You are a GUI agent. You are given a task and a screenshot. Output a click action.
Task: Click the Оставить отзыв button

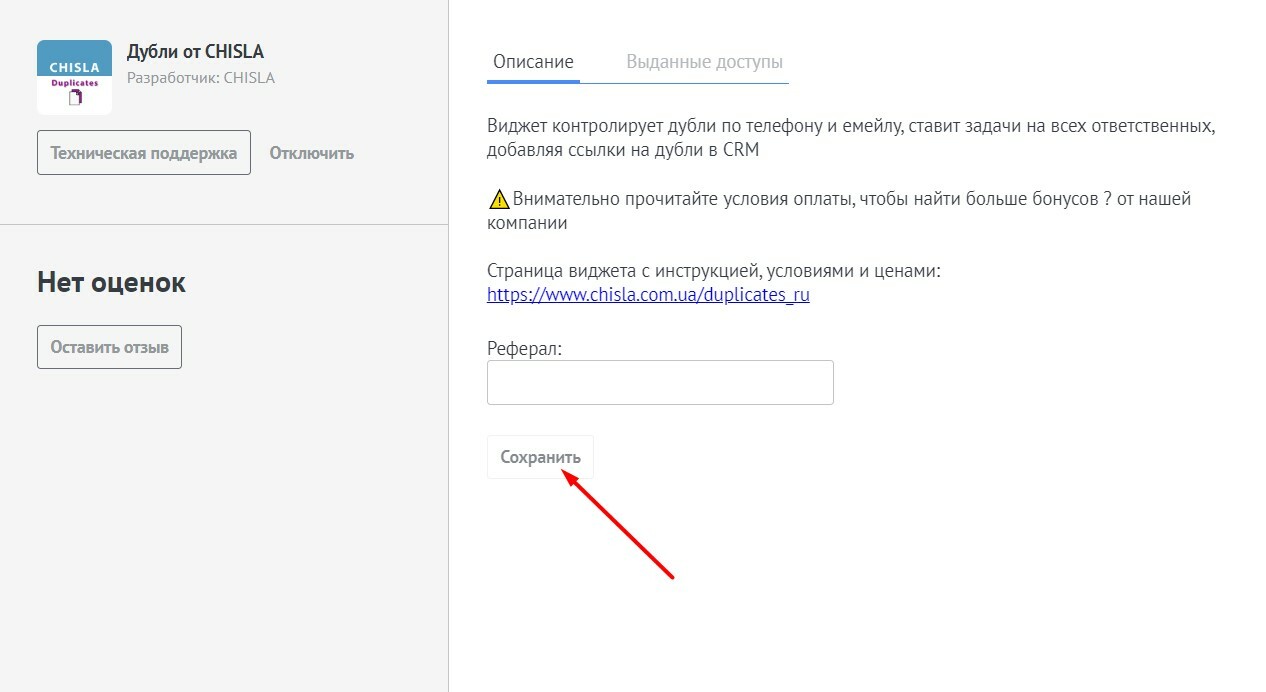[110, 347]
